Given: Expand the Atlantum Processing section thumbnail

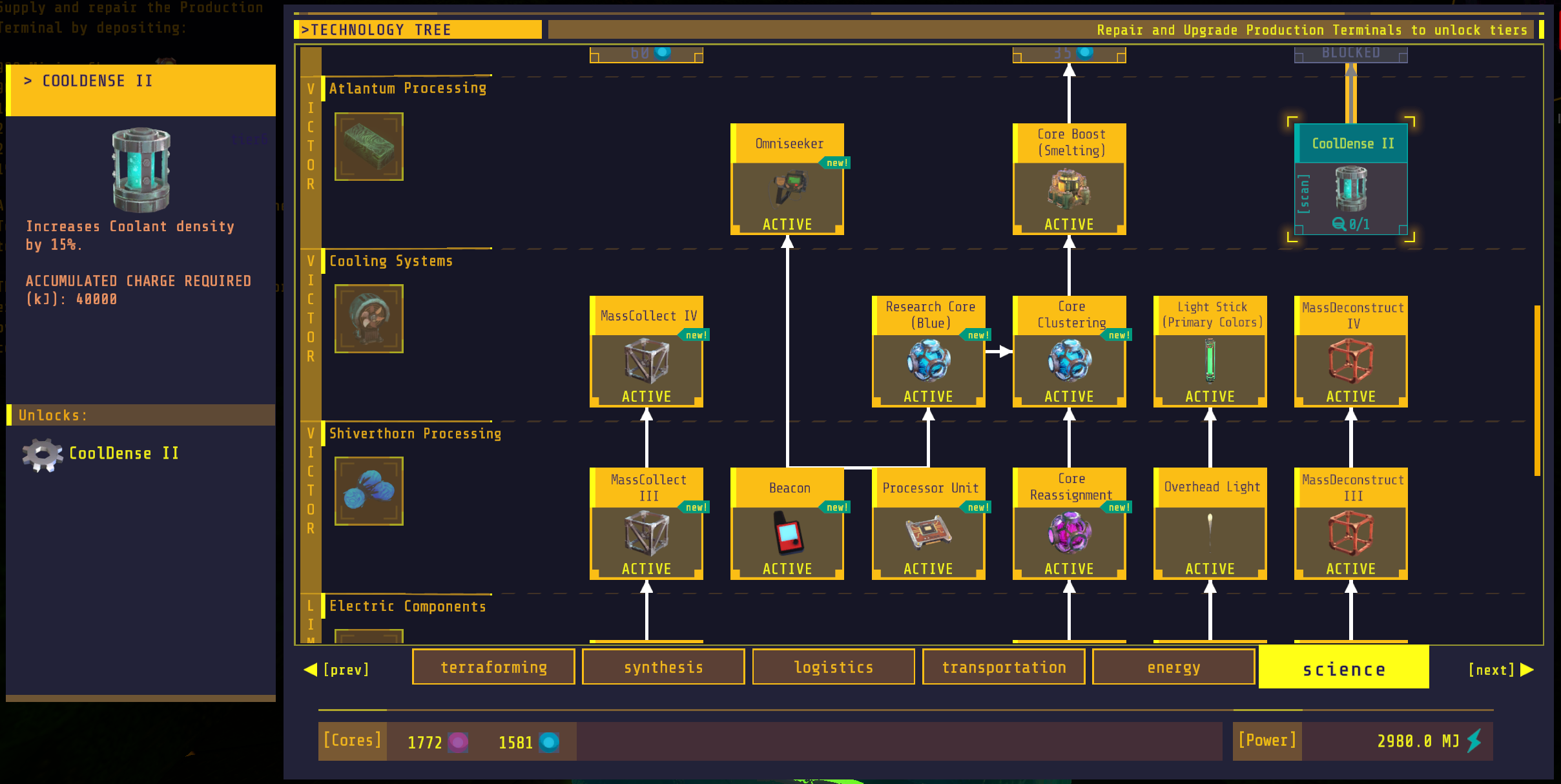Looking at the screenshot, I should pyautogui.click(x=369, y=147).
